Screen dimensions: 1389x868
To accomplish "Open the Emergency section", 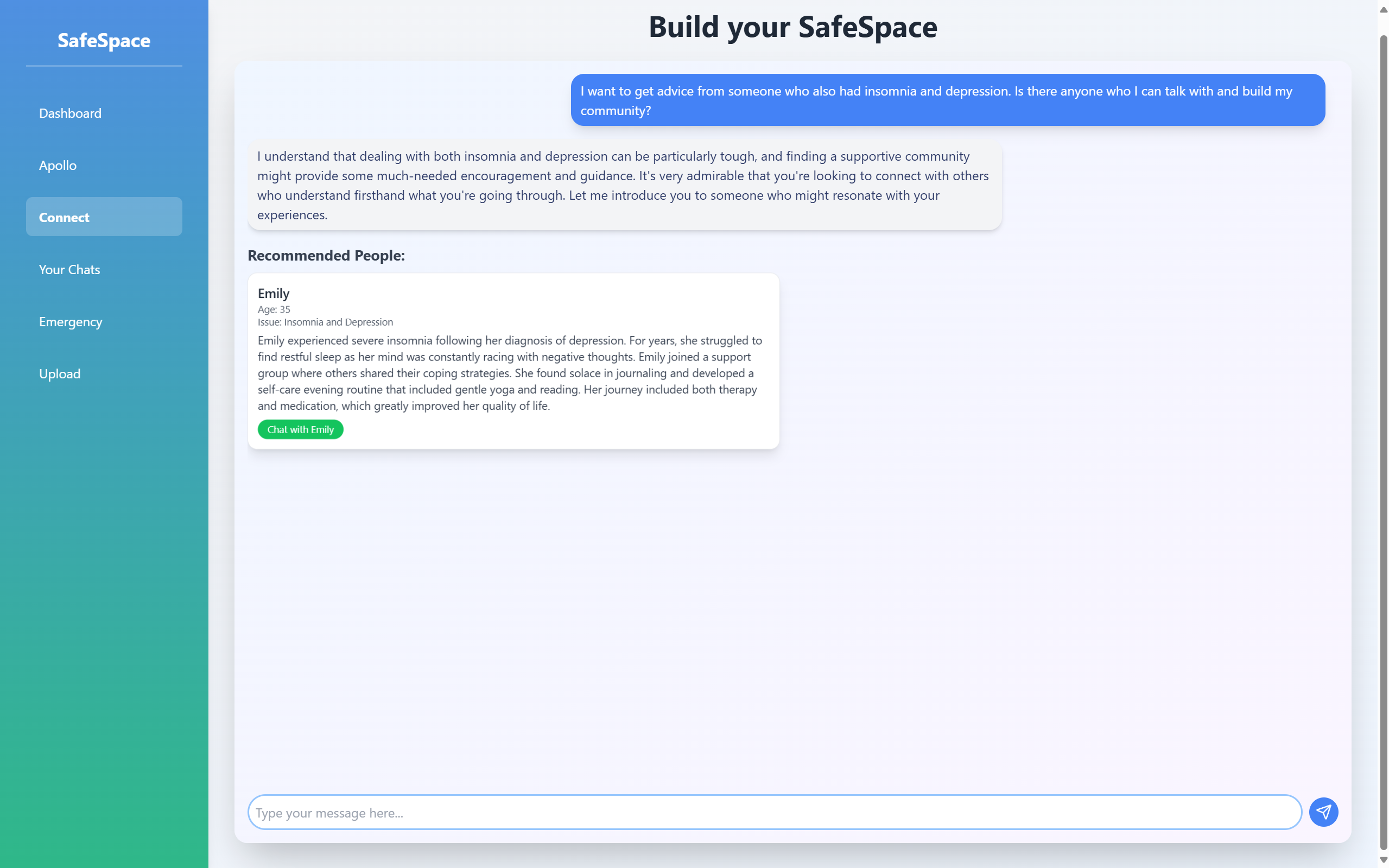I will (71, 321).
